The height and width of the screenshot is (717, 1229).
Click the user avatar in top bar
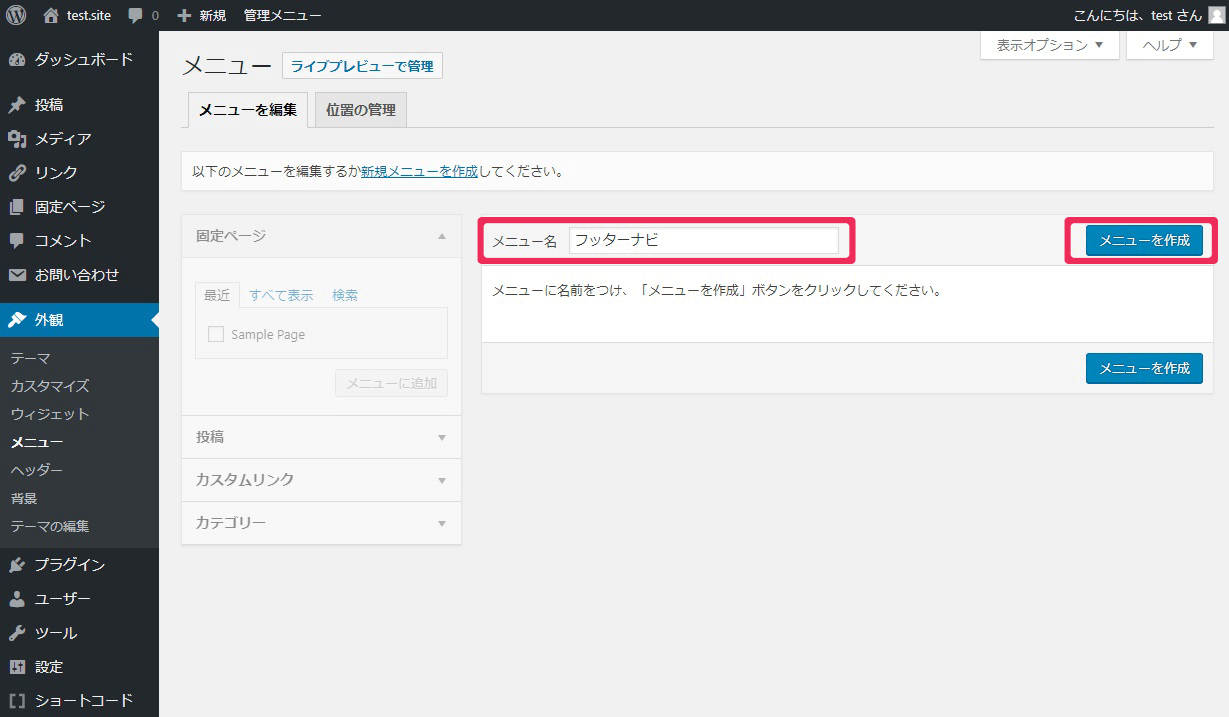coord(1215,15)
